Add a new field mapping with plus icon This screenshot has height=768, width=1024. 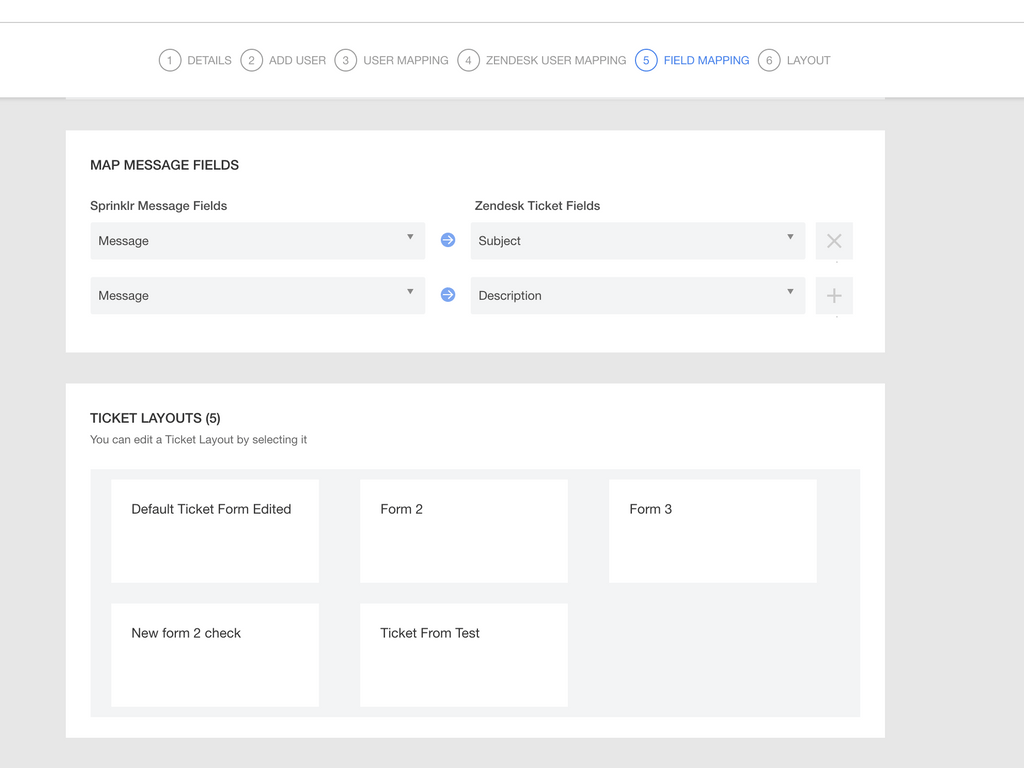834,296
